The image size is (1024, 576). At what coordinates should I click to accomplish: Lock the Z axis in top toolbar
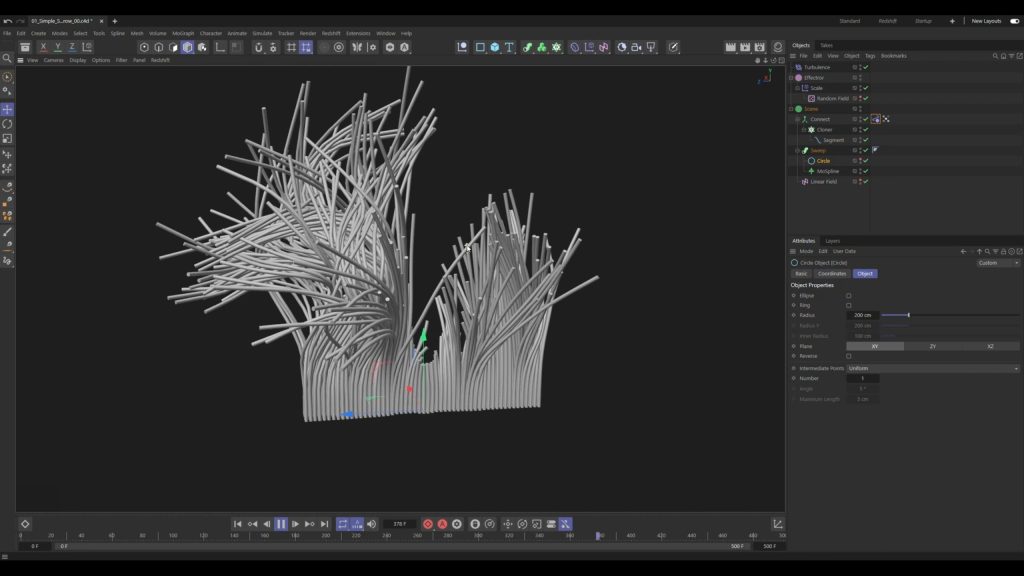(x=72, y=47)
